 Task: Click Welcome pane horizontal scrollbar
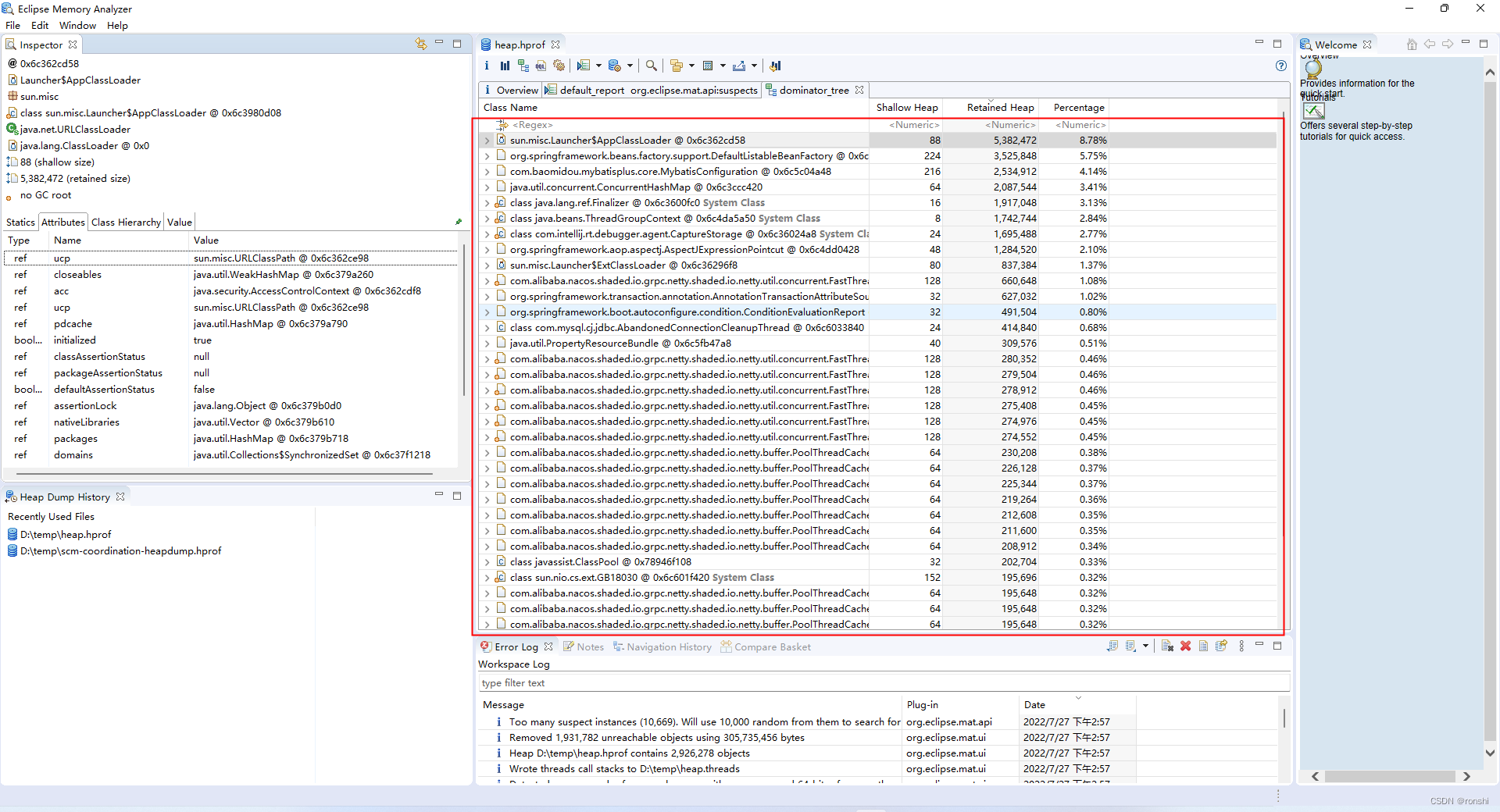1391,776
